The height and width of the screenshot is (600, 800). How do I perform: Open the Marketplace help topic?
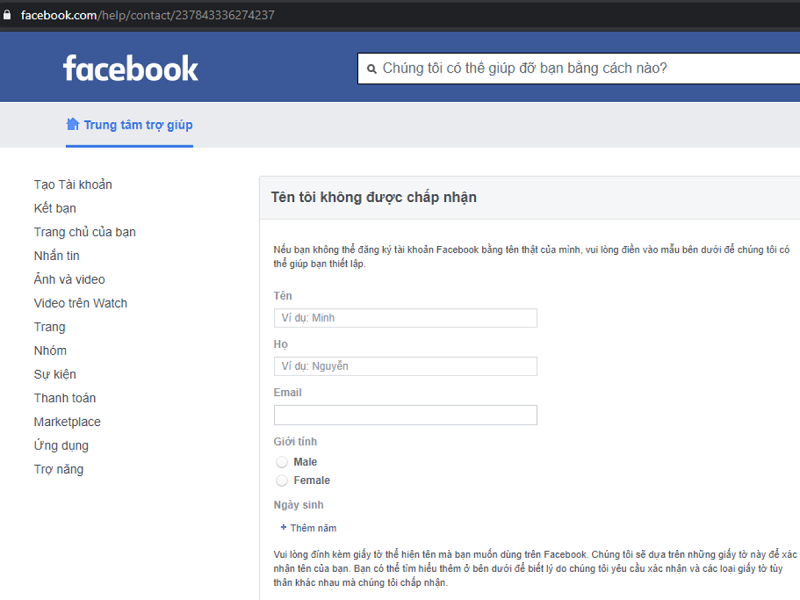click(67, 422)
